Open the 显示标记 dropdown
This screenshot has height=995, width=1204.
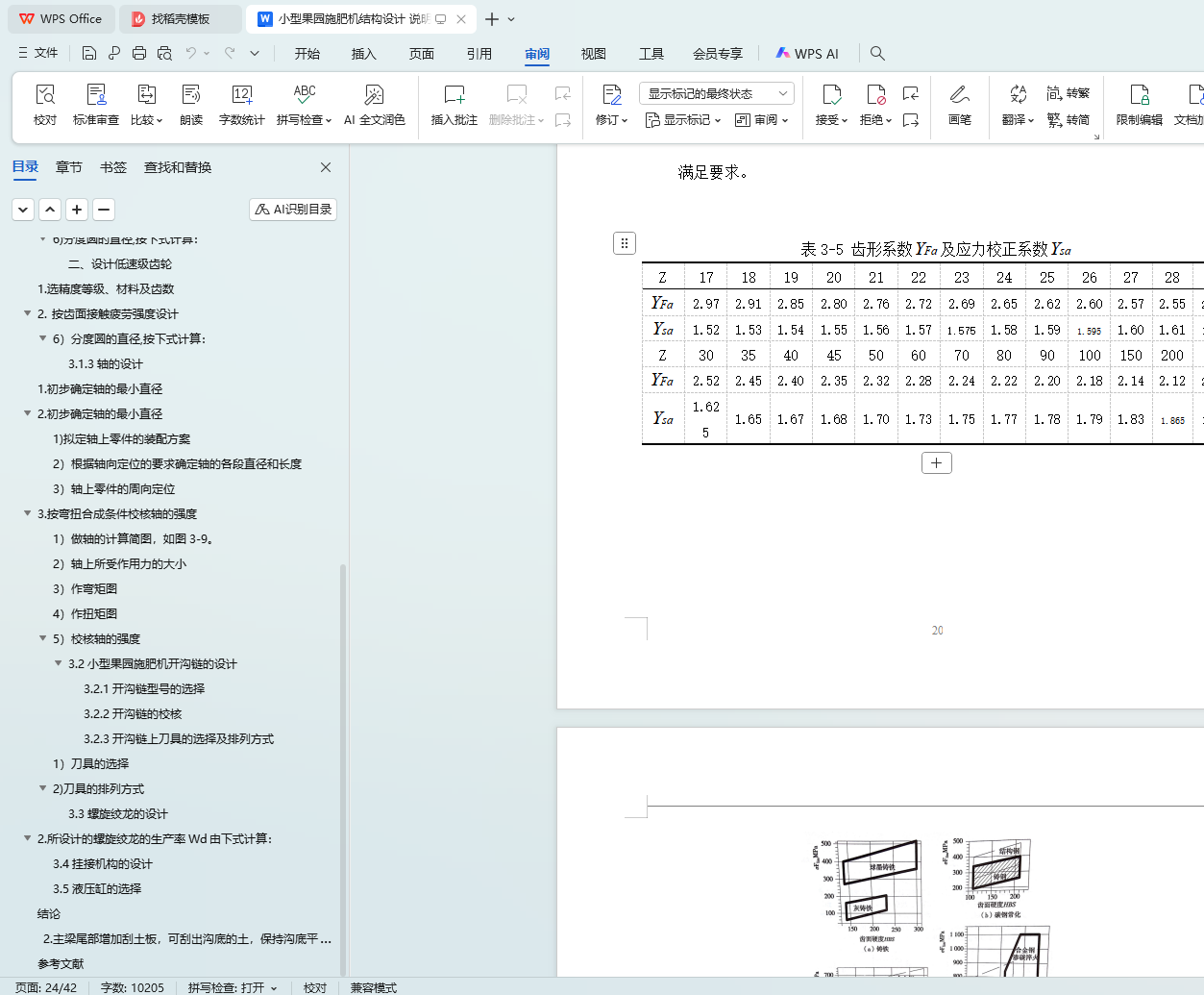tap(682, 120)
